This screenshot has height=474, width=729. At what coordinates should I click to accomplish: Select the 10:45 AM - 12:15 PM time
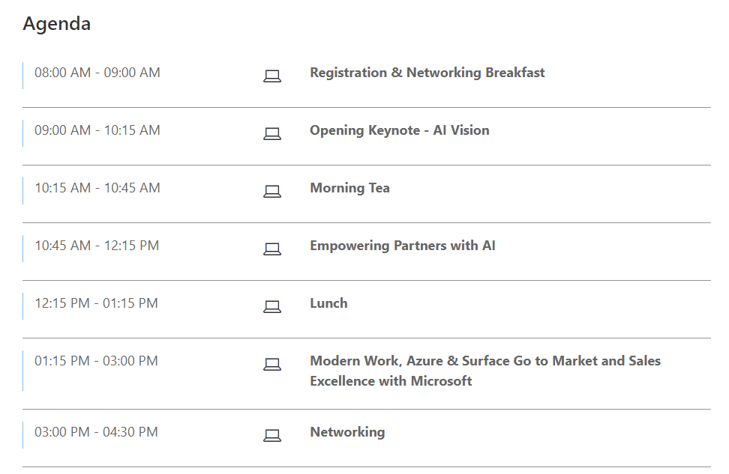pos(97,245)
